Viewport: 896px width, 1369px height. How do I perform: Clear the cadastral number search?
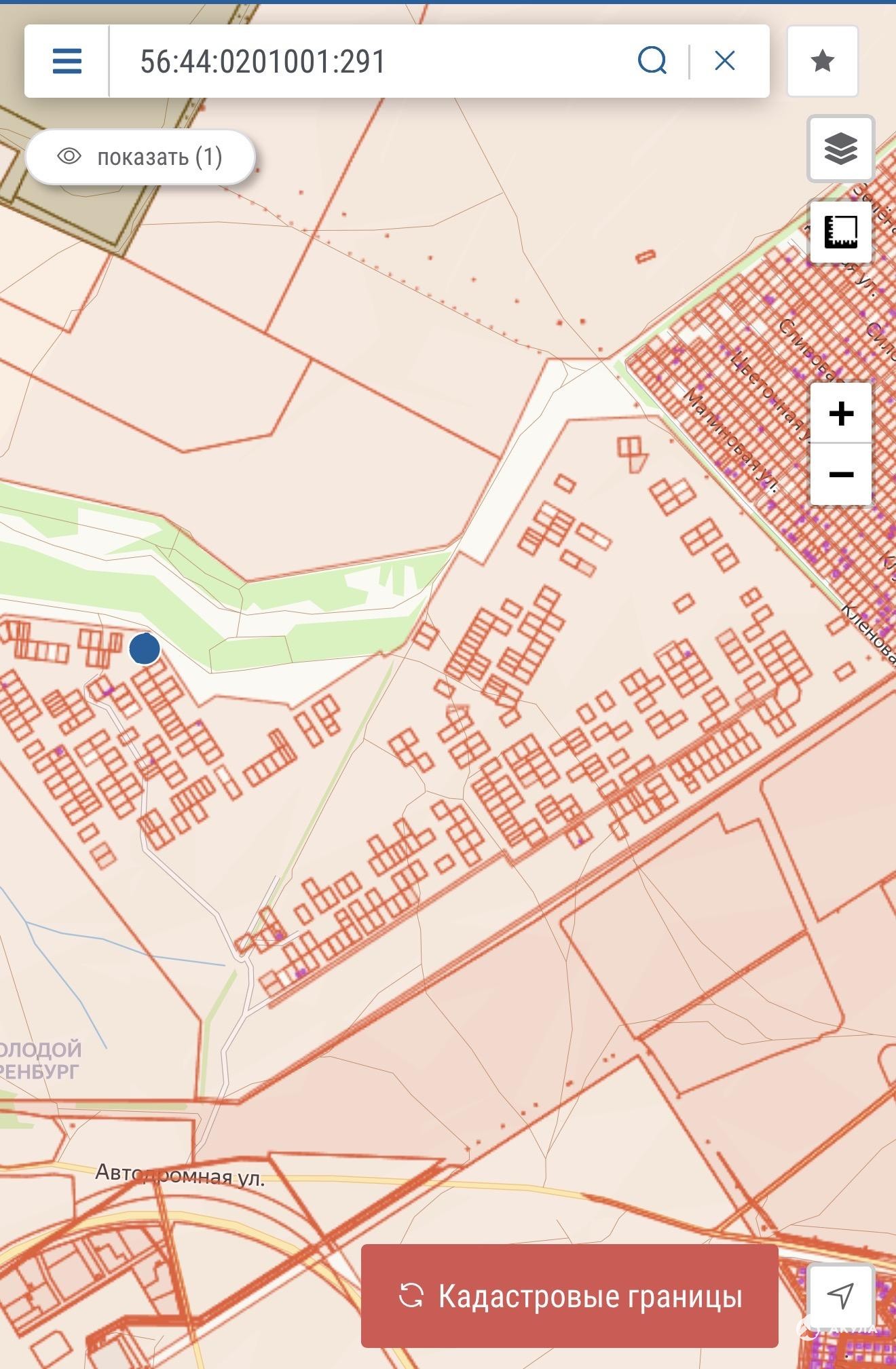(x=724, y=62)
